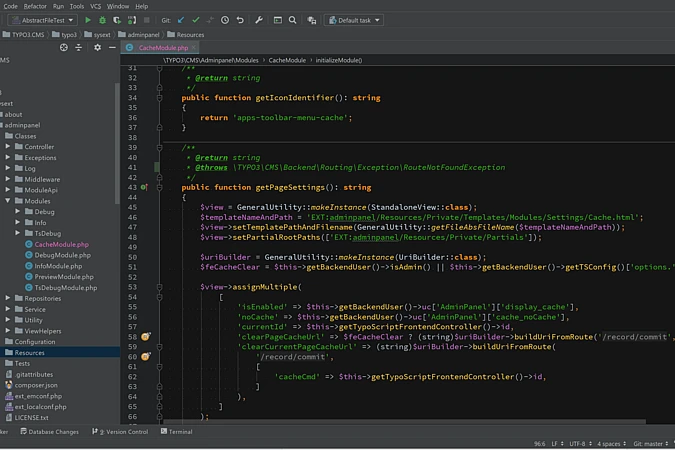675x450 pixels.
Task: Click the project panel gear icon
Action: [x=97, y=47]
